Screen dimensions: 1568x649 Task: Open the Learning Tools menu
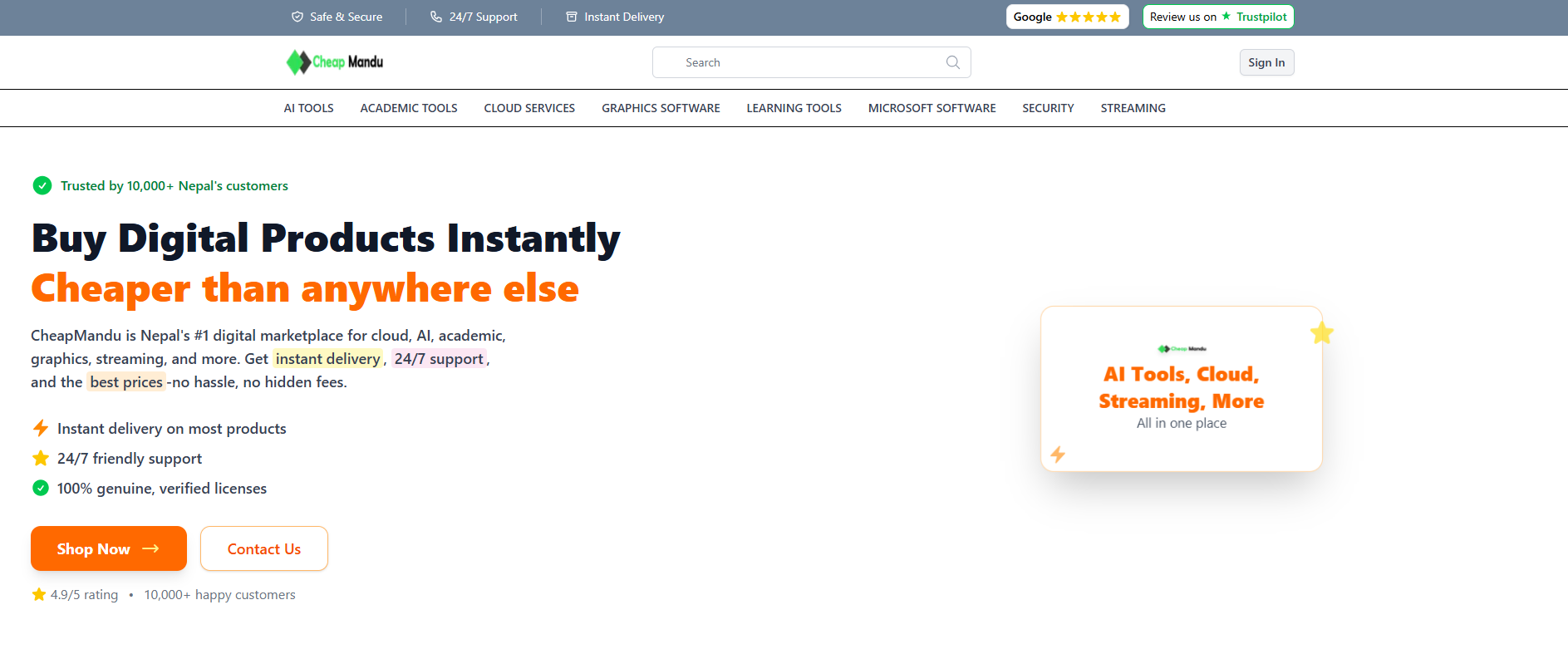tap(794, 108)
